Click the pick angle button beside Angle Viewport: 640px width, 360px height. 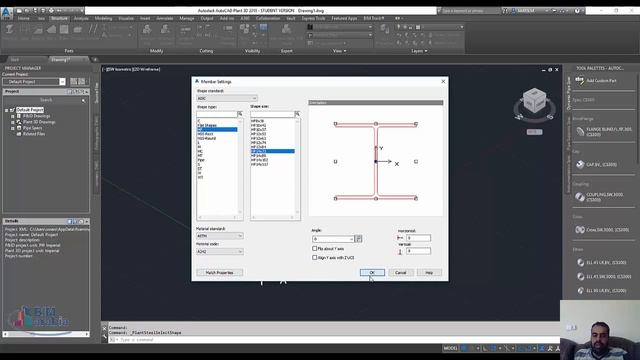click(358, 239)
